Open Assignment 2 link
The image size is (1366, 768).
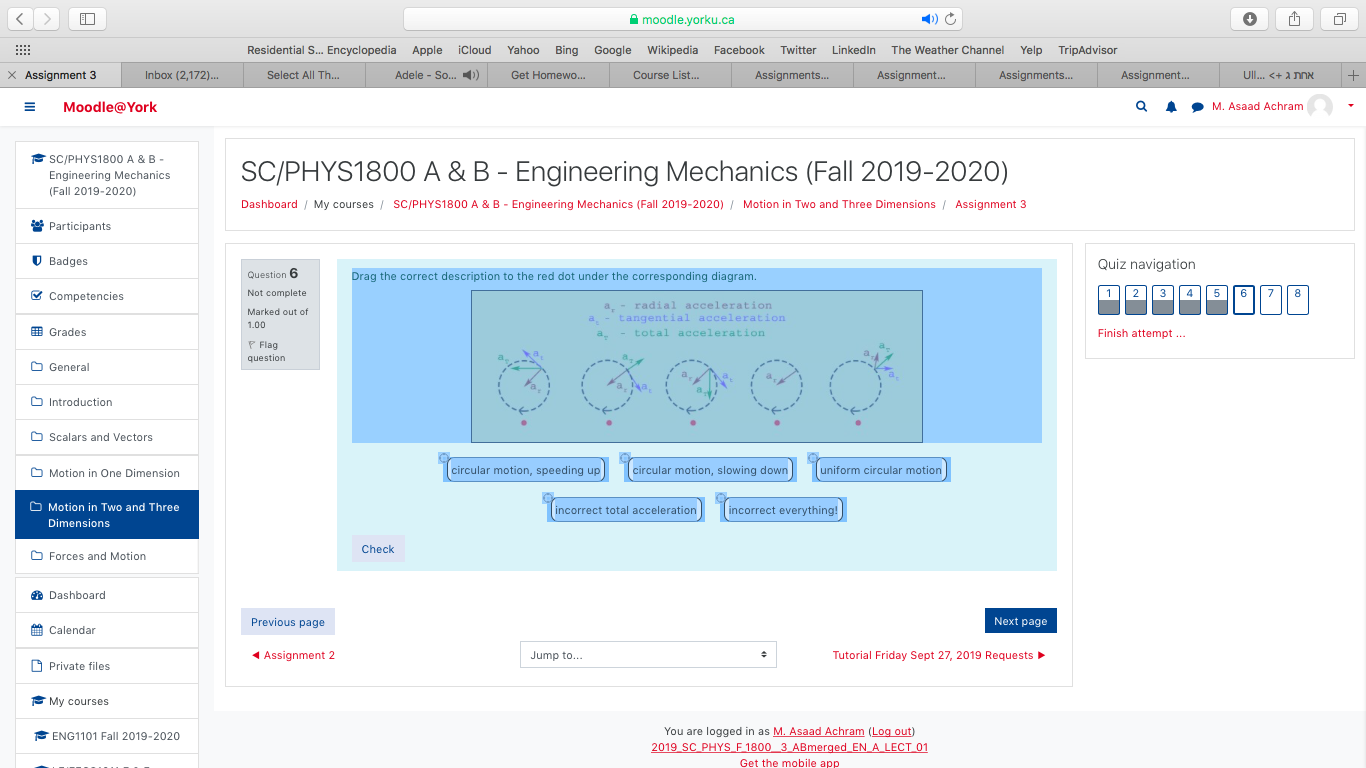(293, 655)
